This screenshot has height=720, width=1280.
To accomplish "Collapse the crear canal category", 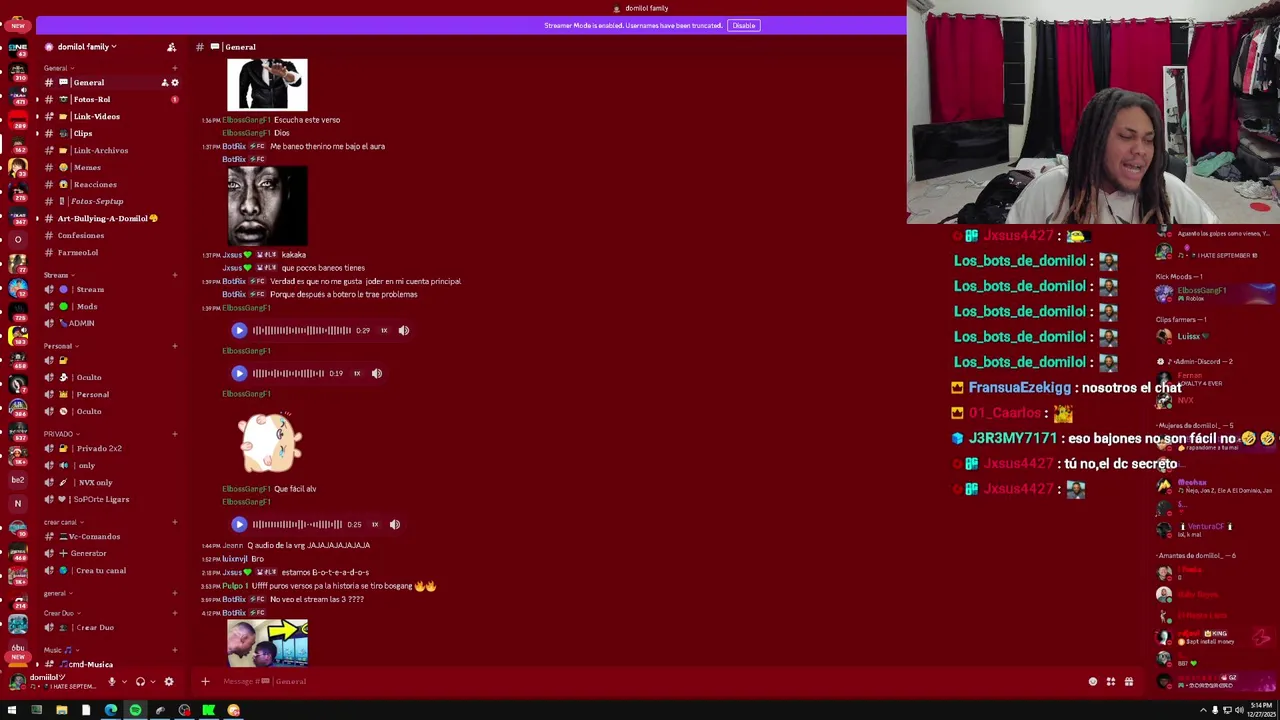I will 62,522.
